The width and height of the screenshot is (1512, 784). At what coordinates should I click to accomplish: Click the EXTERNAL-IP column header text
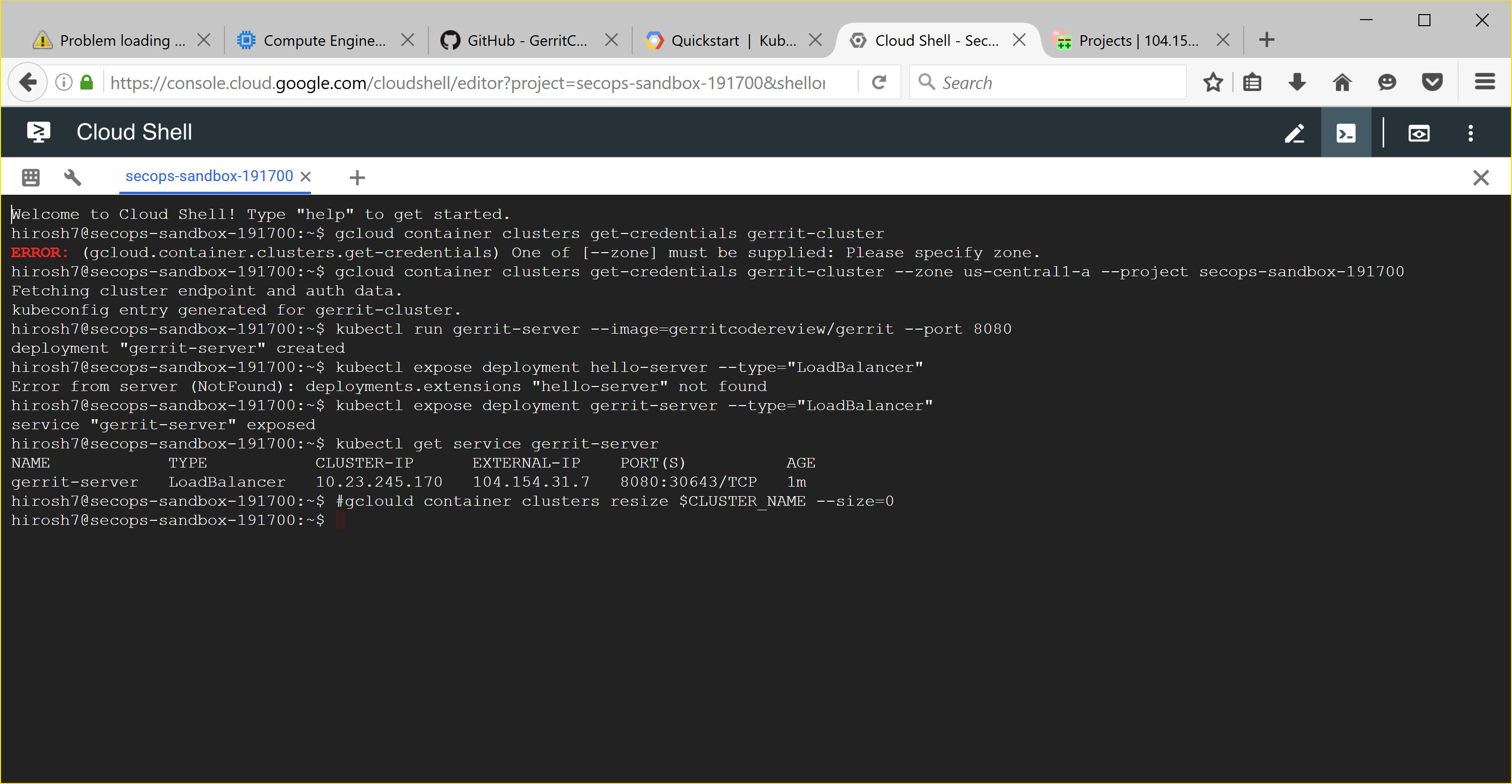tap(526, 463)
